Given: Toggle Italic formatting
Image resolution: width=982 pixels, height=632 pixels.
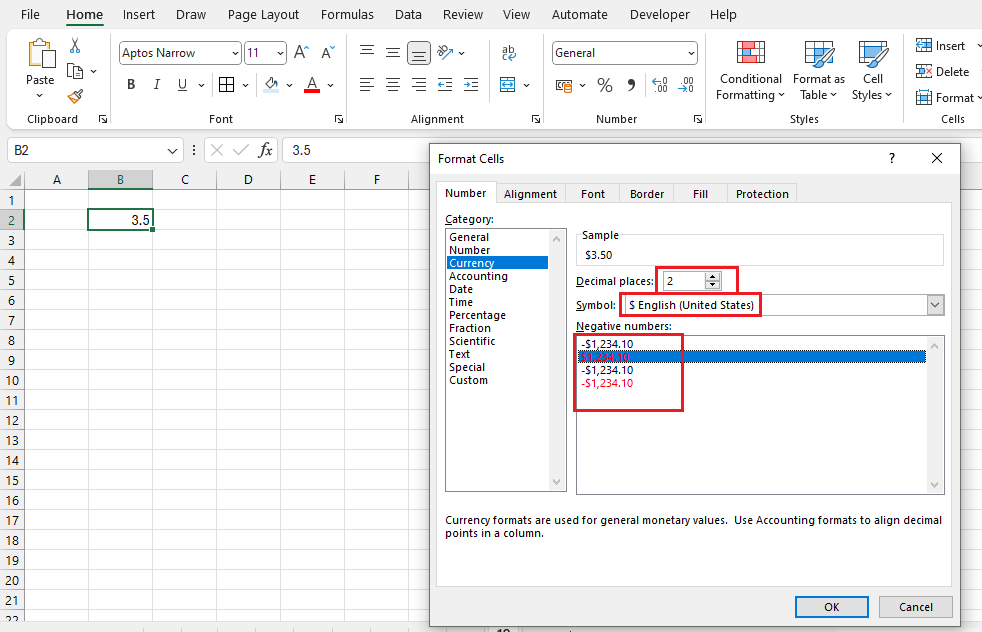Looking at the screenshot, I should pos(157,85).
